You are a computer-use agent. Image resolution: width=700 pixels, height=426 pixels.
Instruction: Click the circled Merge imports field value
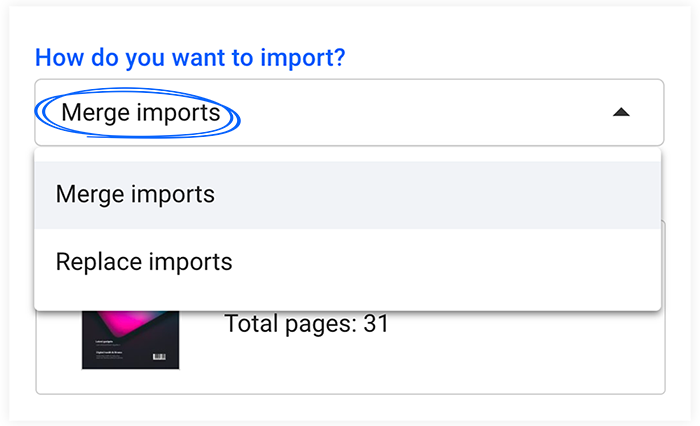point(141,113)
